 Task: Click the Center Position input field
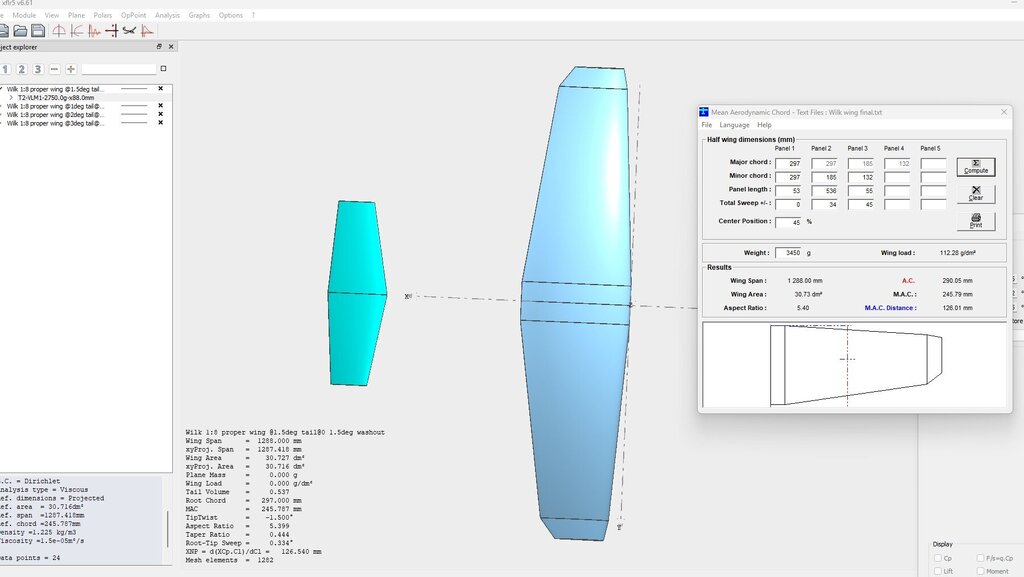788,222
